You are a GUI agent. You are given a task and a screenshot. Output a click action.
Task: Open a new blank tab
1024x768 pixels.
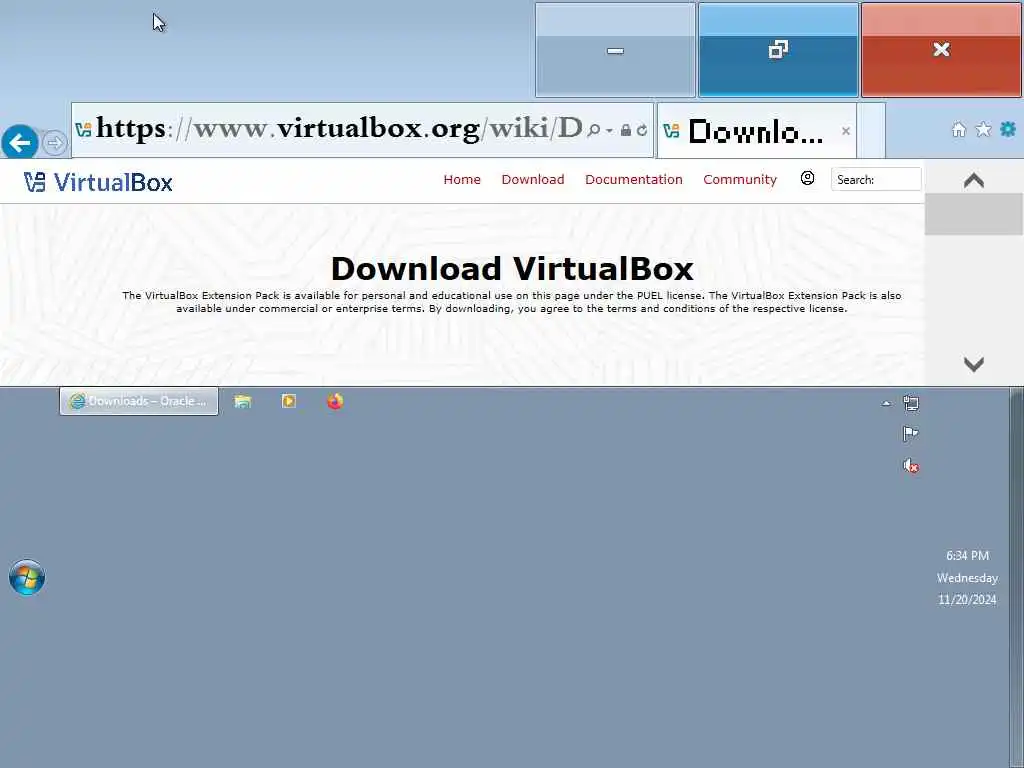[x=871, y=130]
